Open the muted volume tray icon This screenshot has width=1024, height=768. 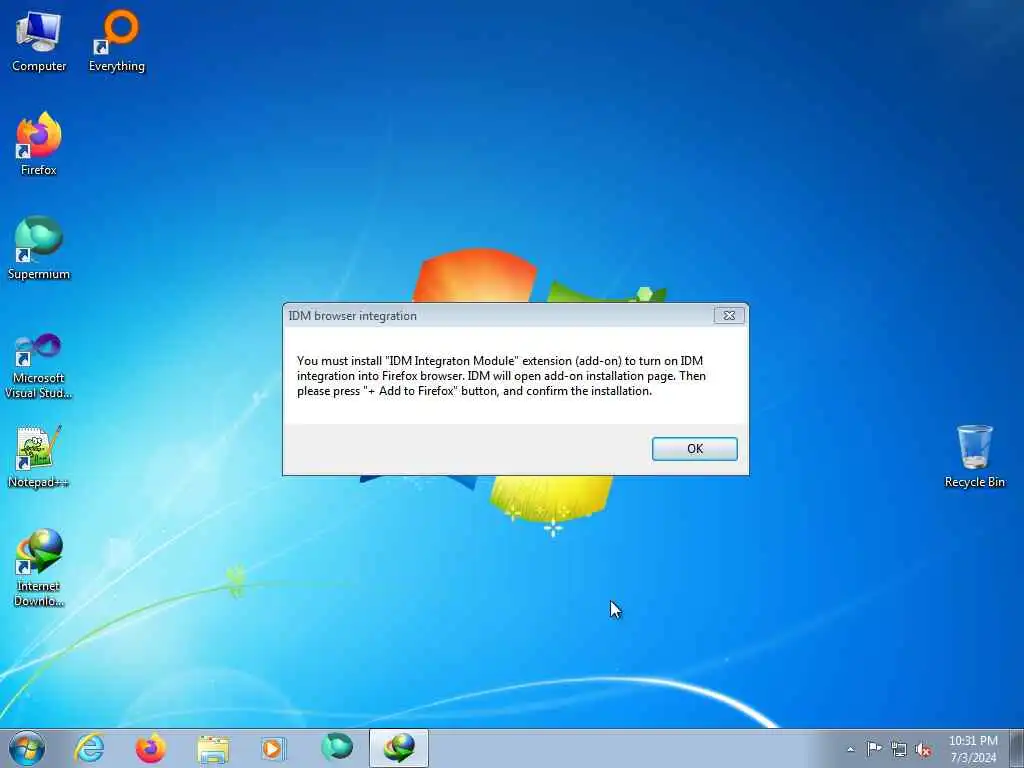(x=923, y=750)
